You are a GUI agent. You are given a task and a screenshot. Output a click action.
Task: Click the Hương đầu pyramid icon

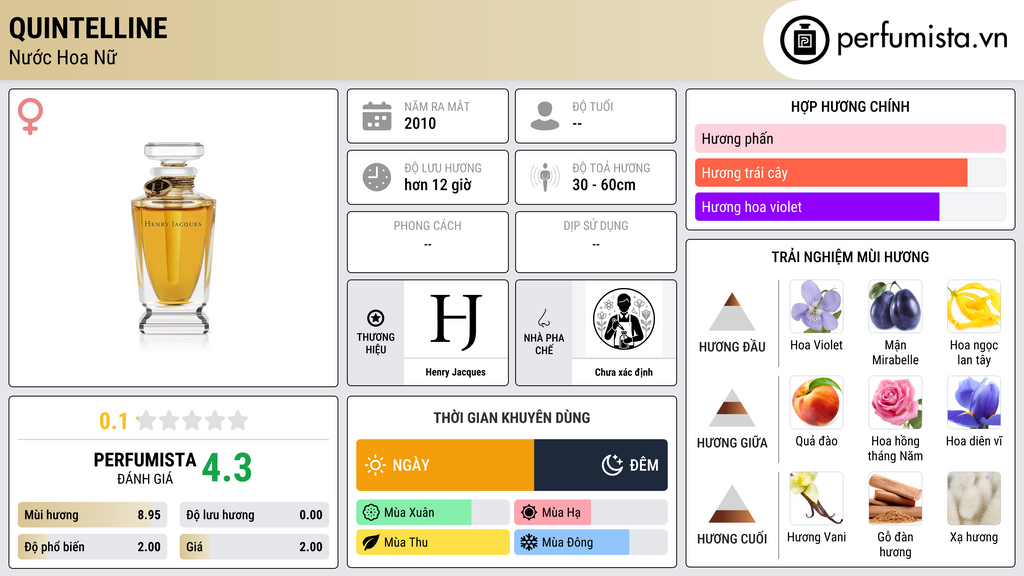(732, 312)
